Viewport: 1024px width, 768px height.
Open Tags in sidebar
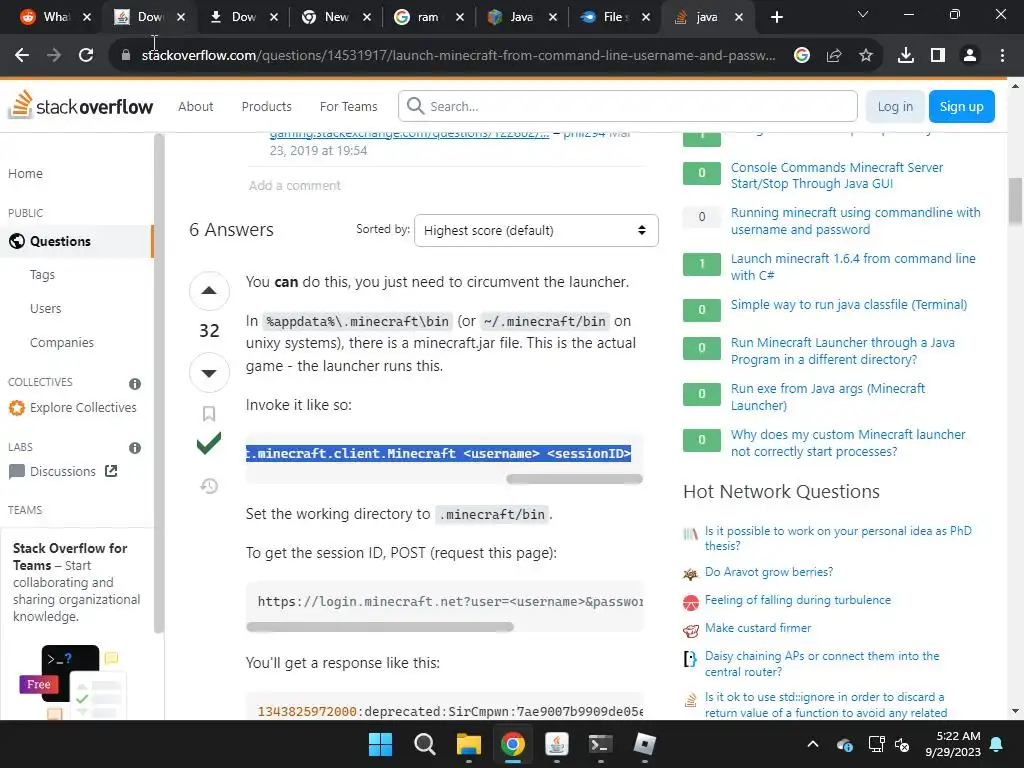tap(42, 275)
